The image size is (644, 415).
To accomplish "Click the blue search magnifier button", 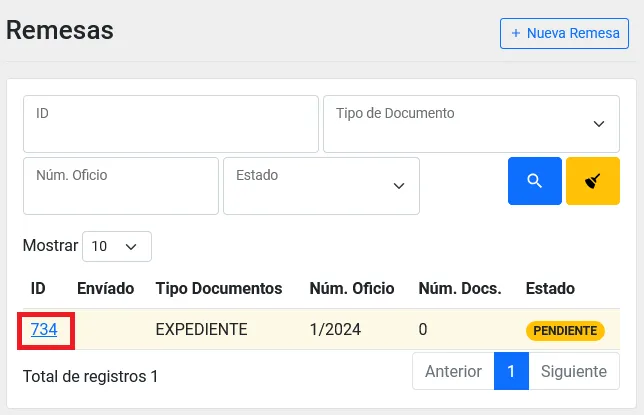I will point(534,181).
